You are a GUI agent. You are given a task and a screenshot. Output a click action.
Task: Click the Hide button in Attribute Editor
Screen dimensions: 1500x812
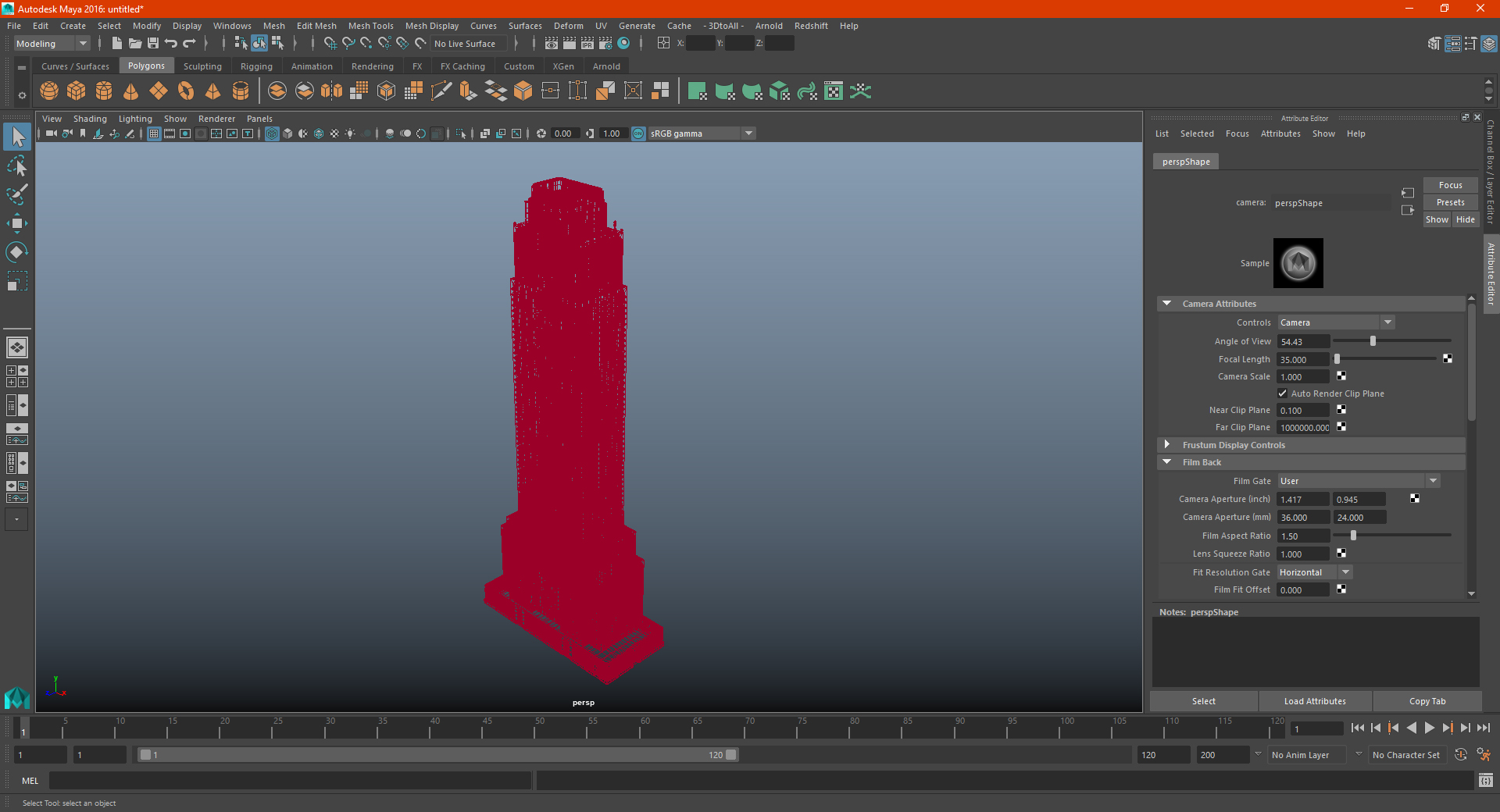tap(1465, 219)
